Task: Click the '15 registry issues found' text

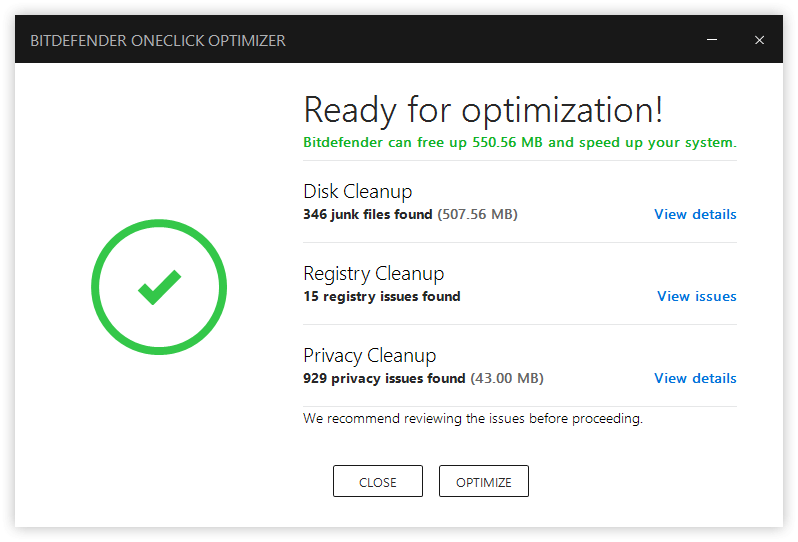Action: click(381, 296)
